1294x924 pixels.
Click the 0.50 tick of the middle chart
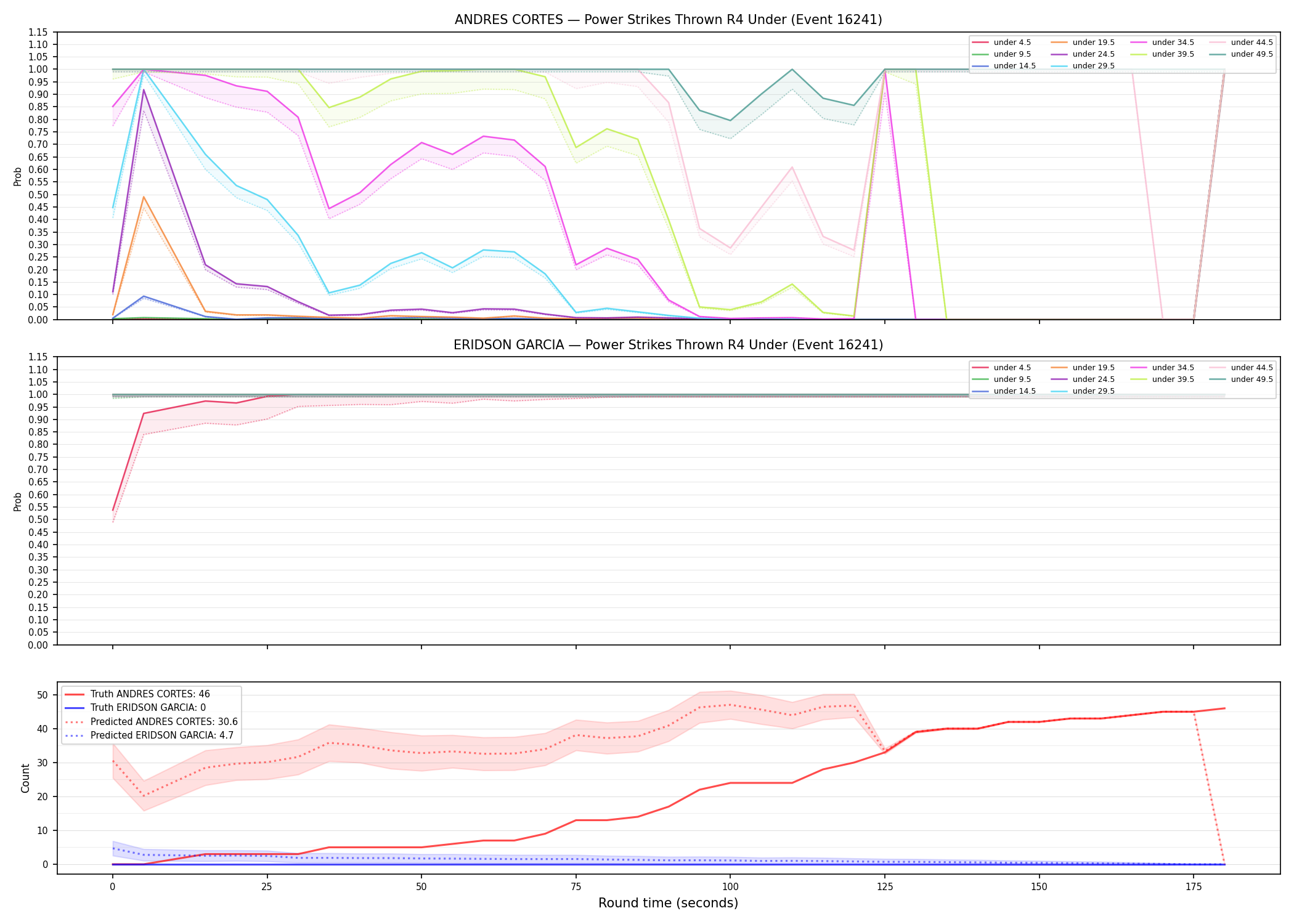tap(38, 520)
